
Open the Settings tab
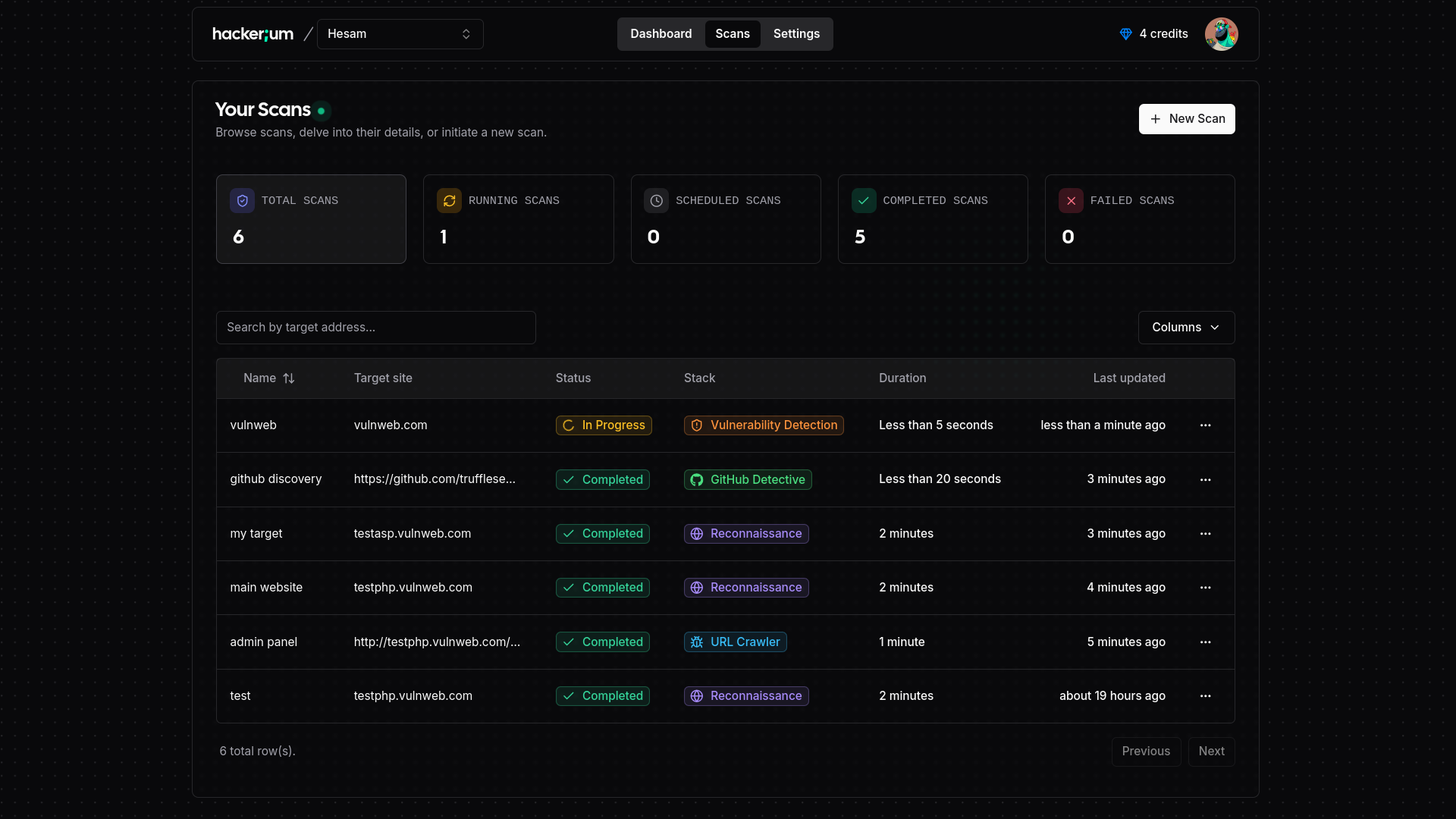click(x=796, y=33)
